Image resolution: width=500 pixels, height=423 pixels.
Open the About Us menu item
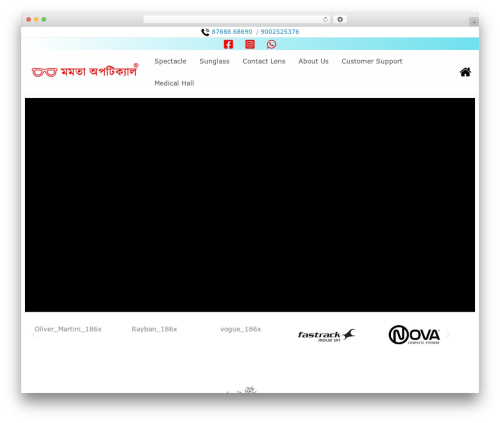(313, 61)
